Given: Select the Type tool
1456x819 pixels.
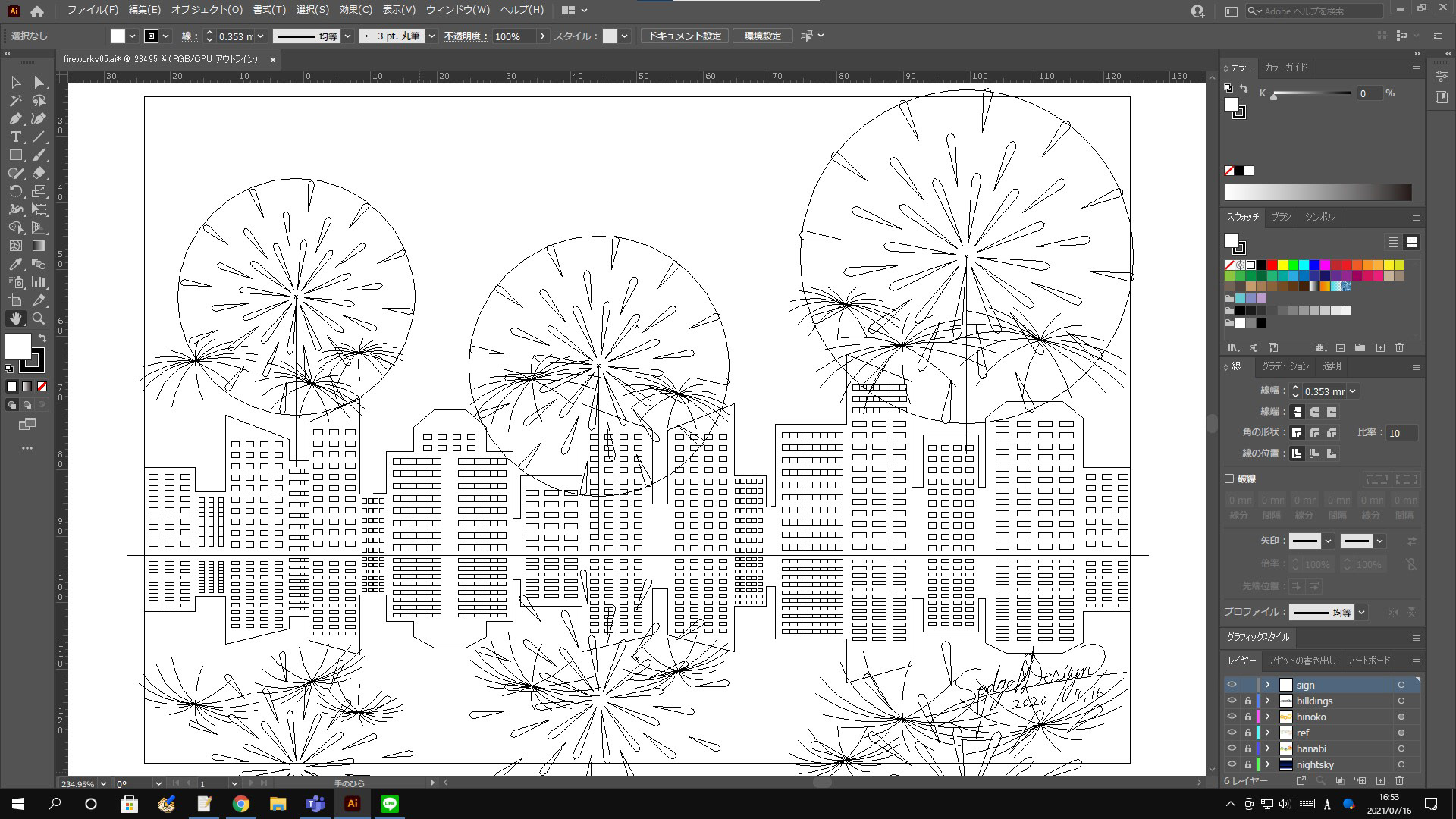Looking at the screenshot, I should 16,136.
